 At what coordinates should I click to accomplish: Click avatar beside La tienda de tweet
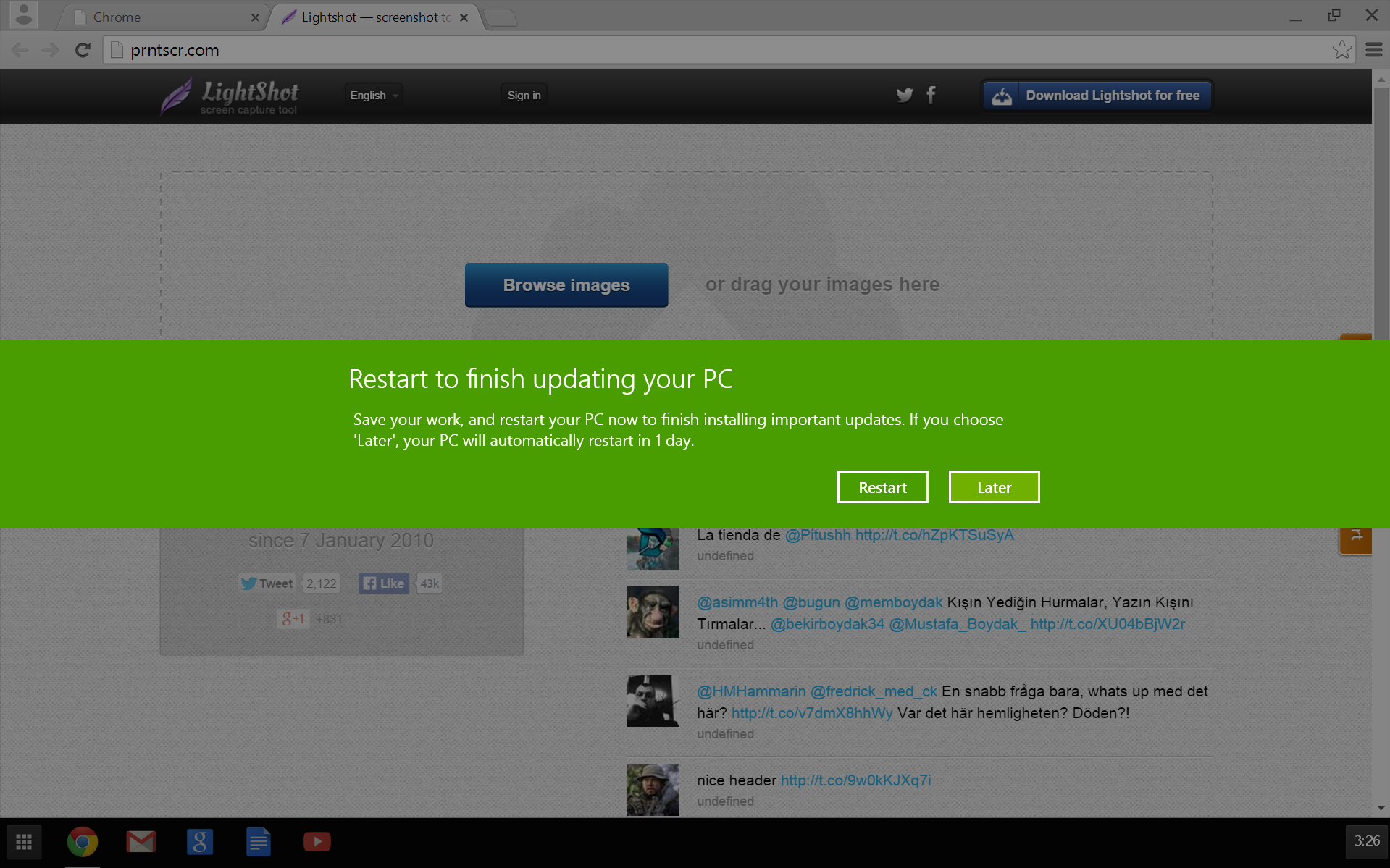coord(653,549)
